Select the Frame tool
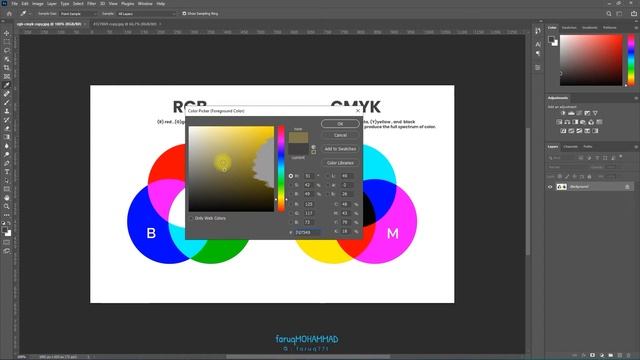The height and width of the screenshot is (360, 640). point(7,76)
